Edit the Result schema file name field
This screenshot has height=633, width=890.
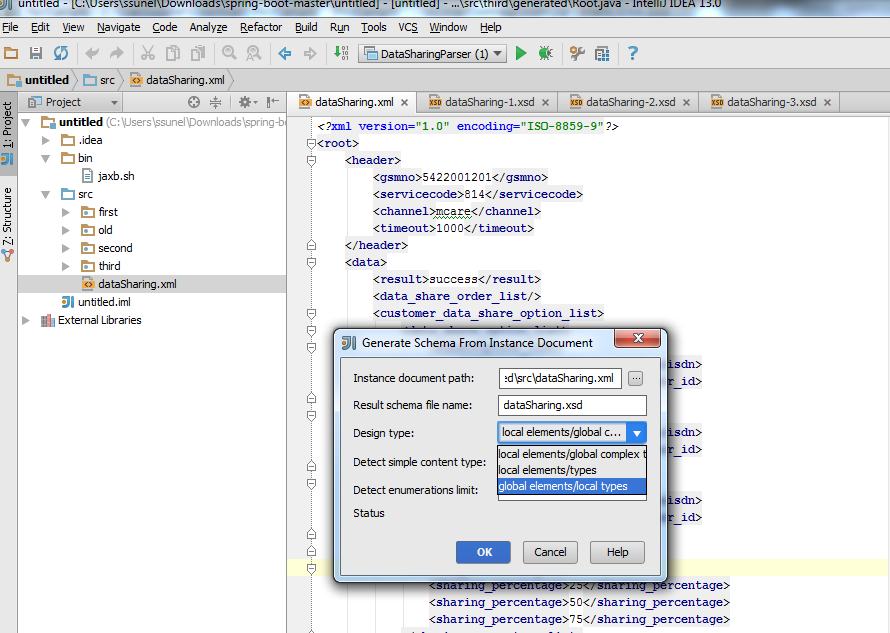[570, 405]
